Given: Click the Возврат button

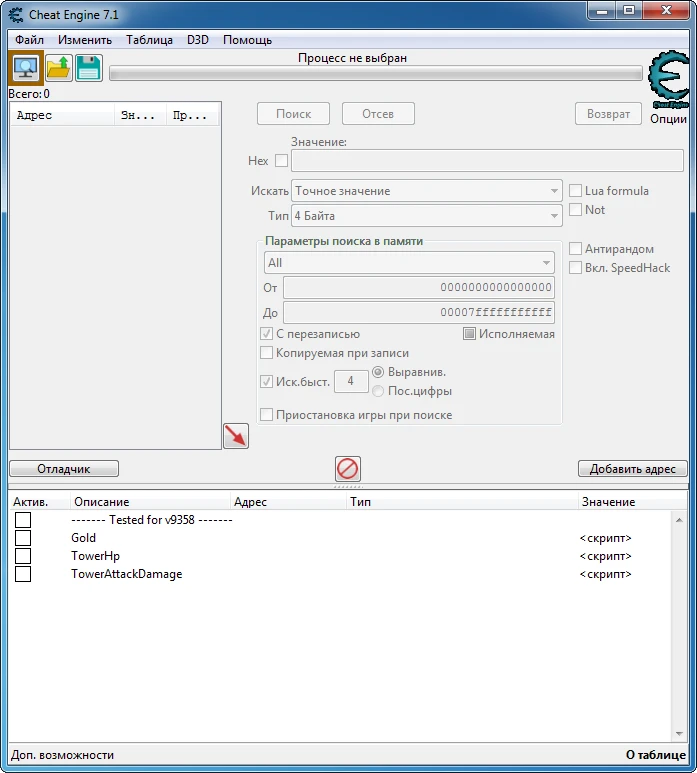Looking at the screenshot, I should pos(608,114).
